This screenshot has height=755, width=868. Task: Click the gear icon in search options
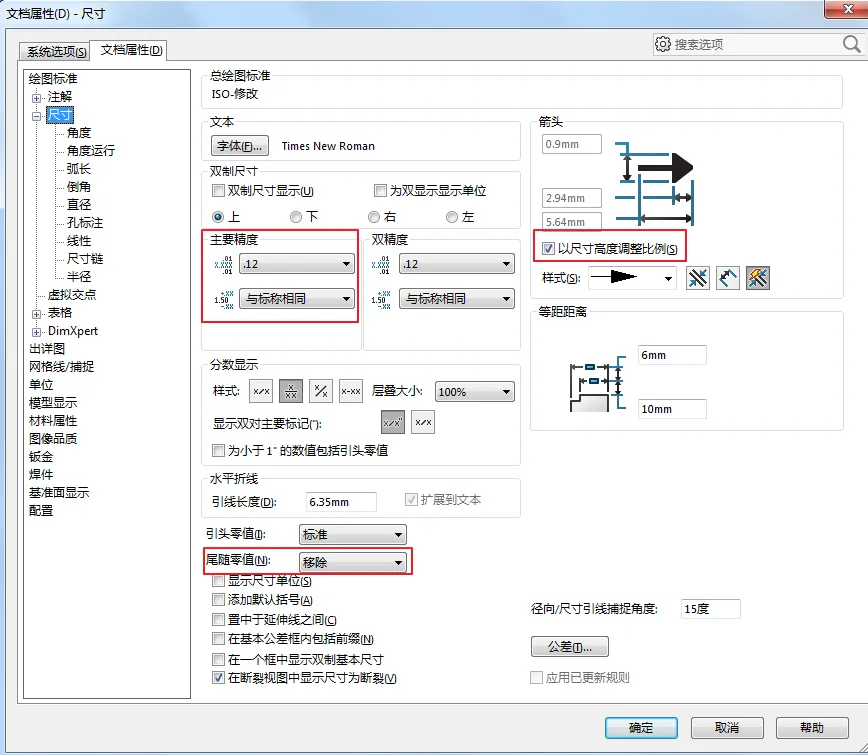pos(663,44)
